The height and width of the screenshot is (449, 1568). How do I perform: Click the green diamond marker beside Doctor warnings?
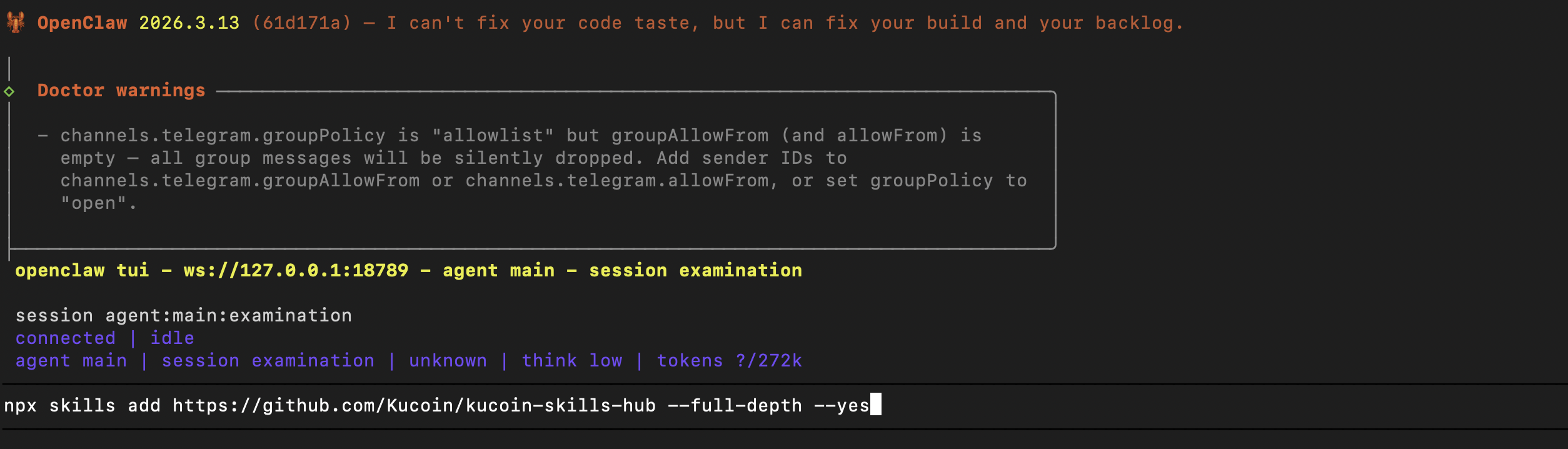[9, 91]
